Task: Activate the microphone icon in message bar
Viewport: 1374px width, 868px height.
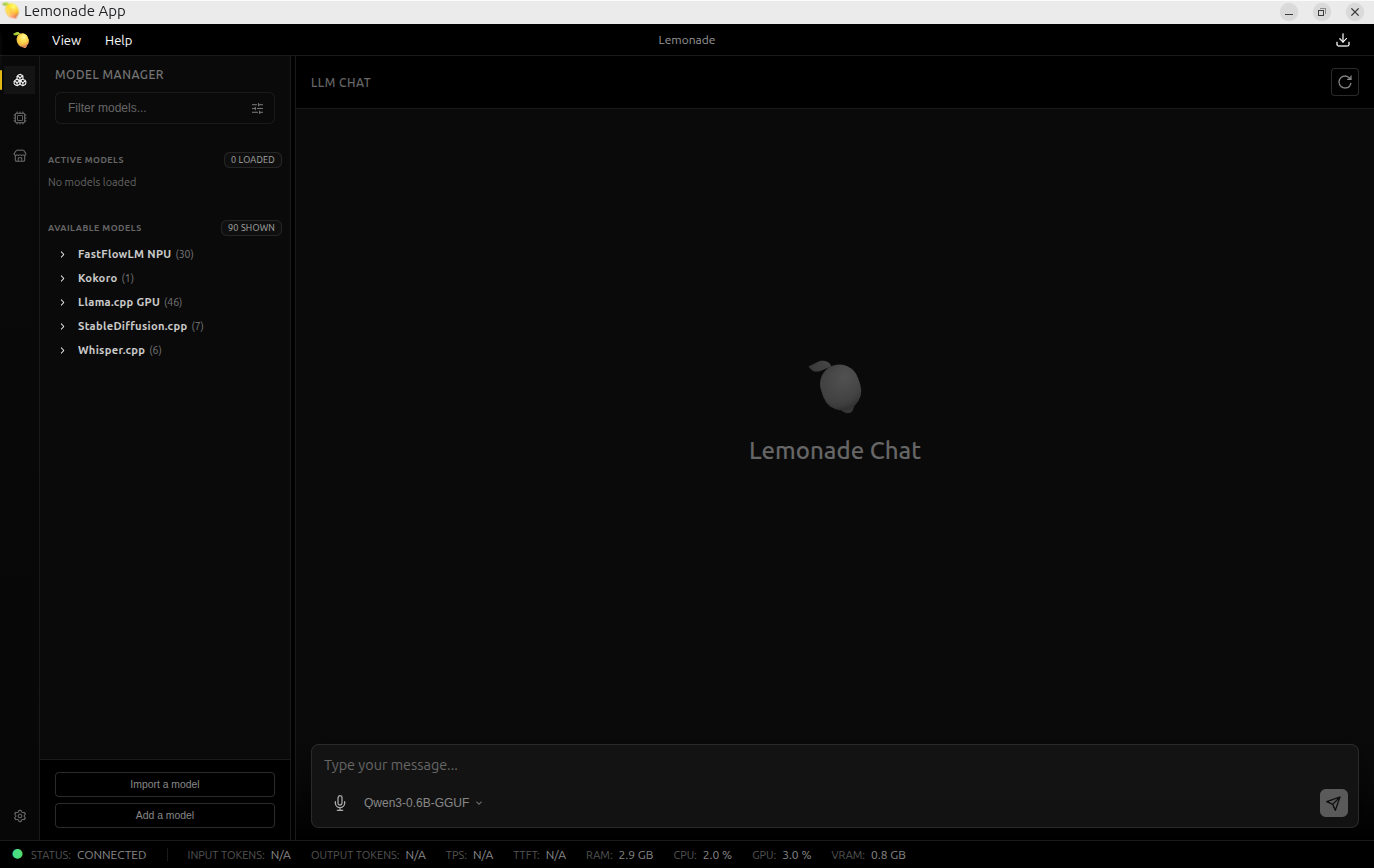Action: pyautogui.click(x=340, y=802)
